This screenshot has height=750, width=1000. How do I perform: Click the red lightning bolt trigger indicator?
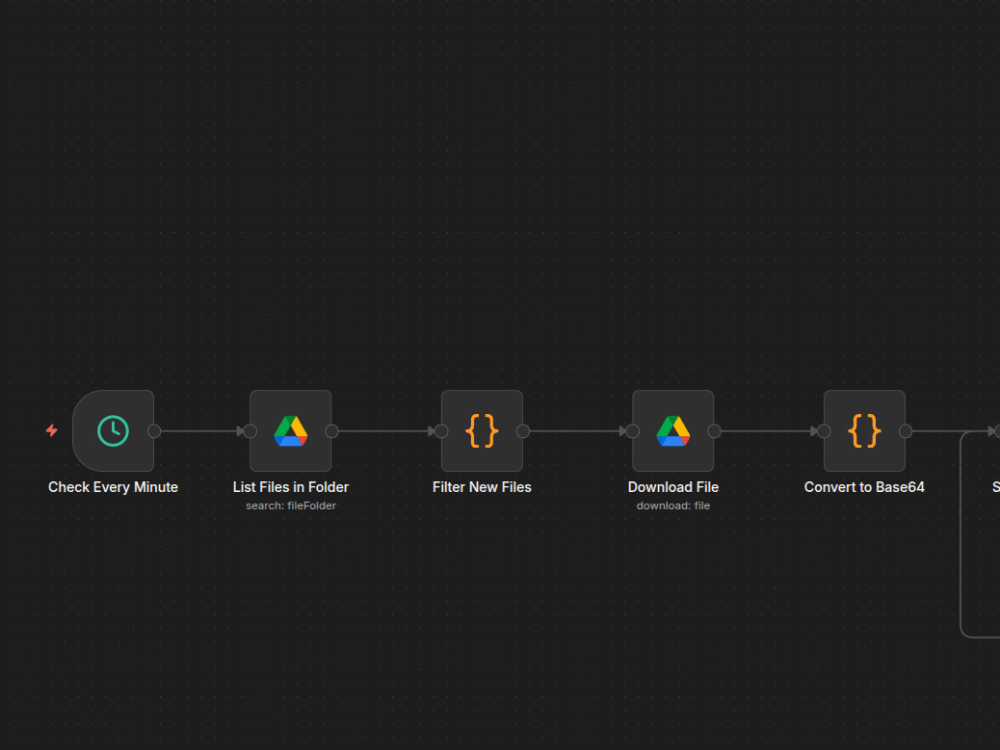point(52,430)
